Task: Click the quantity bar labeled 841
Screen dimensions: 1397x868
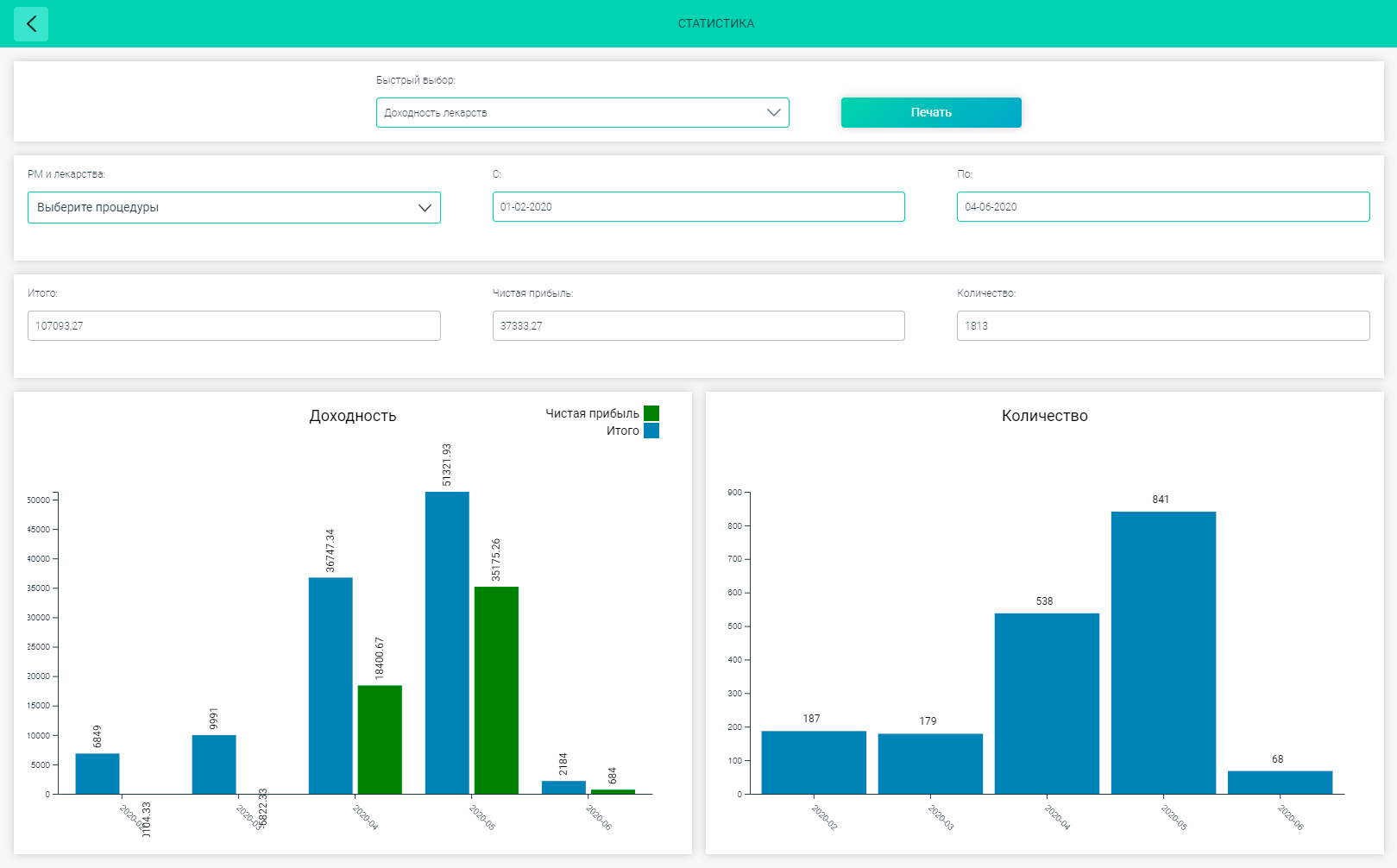Action: (1163, 652)
